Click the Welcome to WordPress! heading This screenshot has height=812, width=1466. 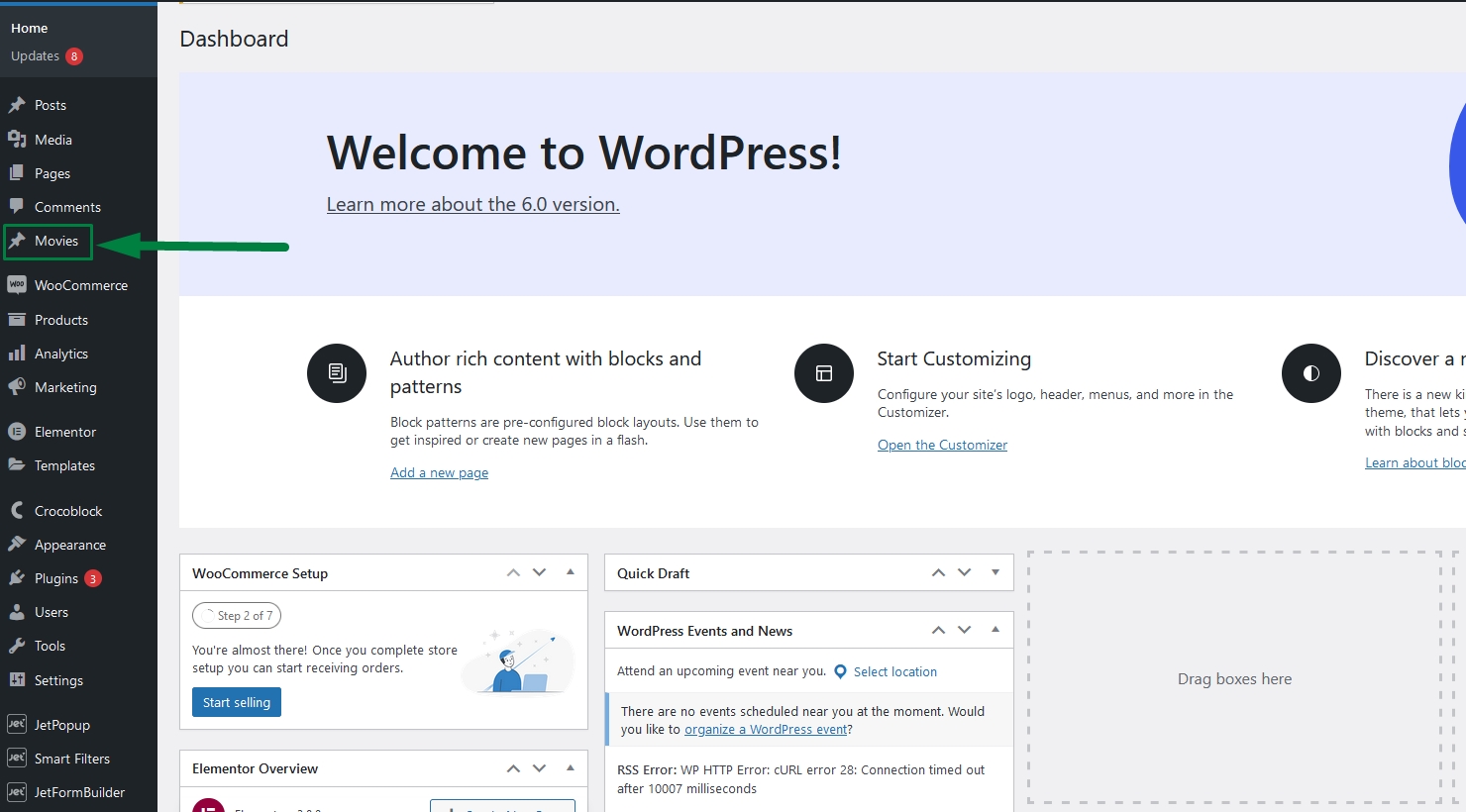coord(584,152)
